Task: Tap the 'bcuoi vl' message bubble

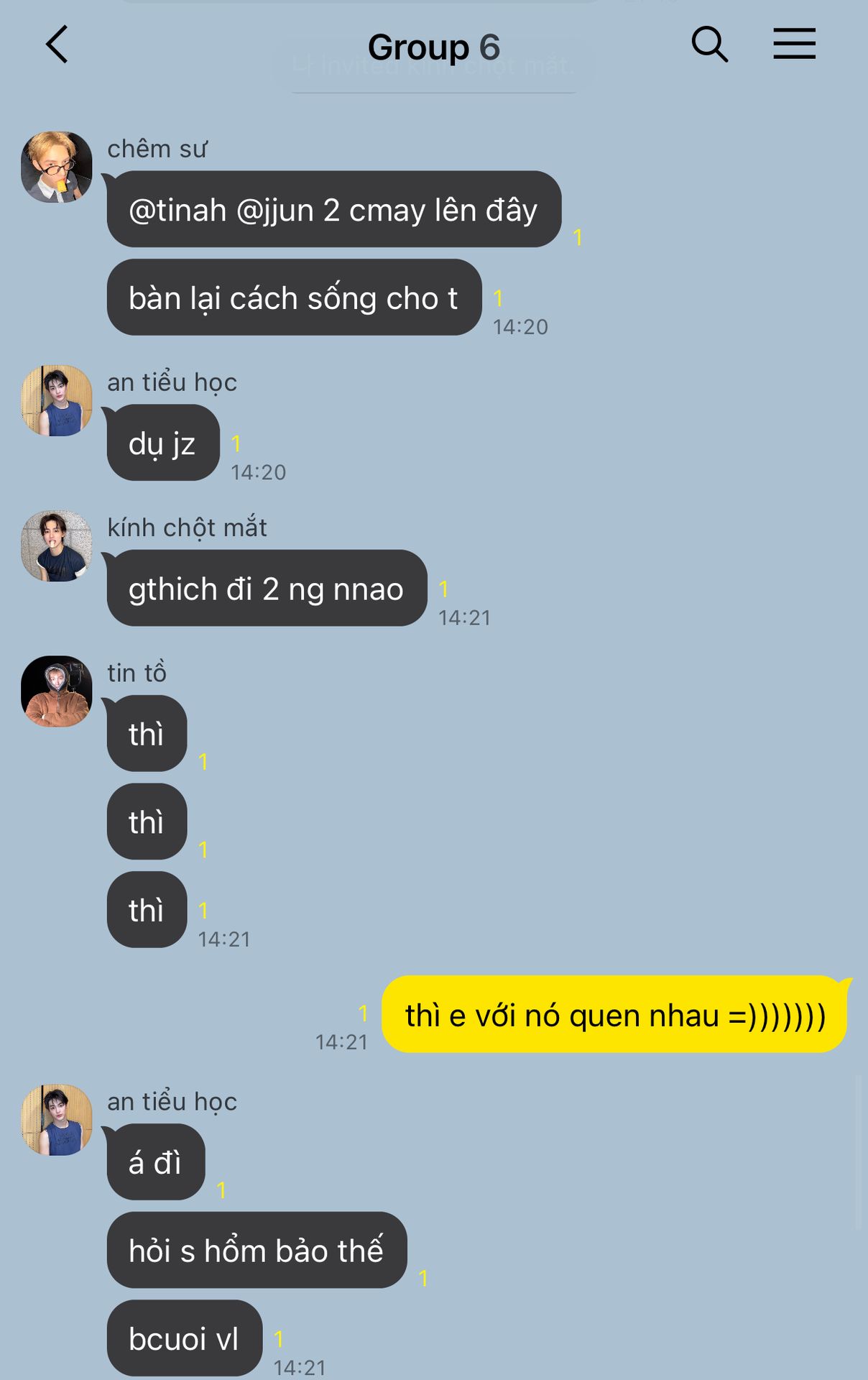Action: pos(184,1338)
